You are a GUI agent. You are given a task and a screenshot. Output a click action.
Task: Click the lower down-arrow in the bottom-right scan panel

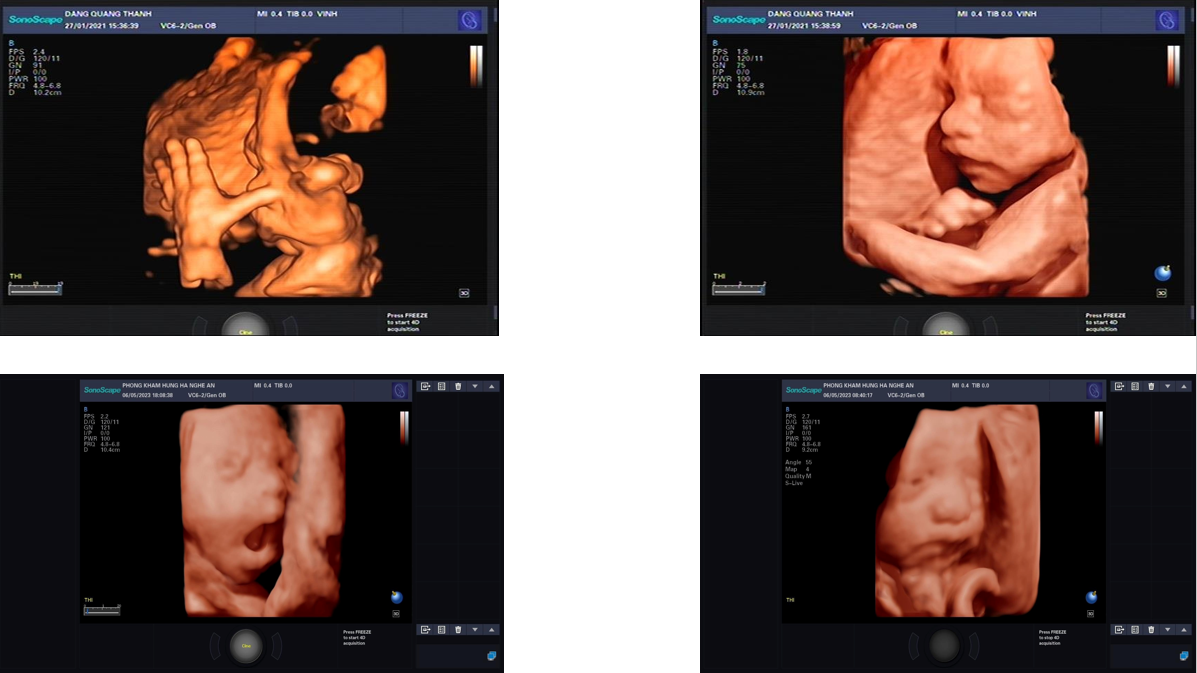1168,629
